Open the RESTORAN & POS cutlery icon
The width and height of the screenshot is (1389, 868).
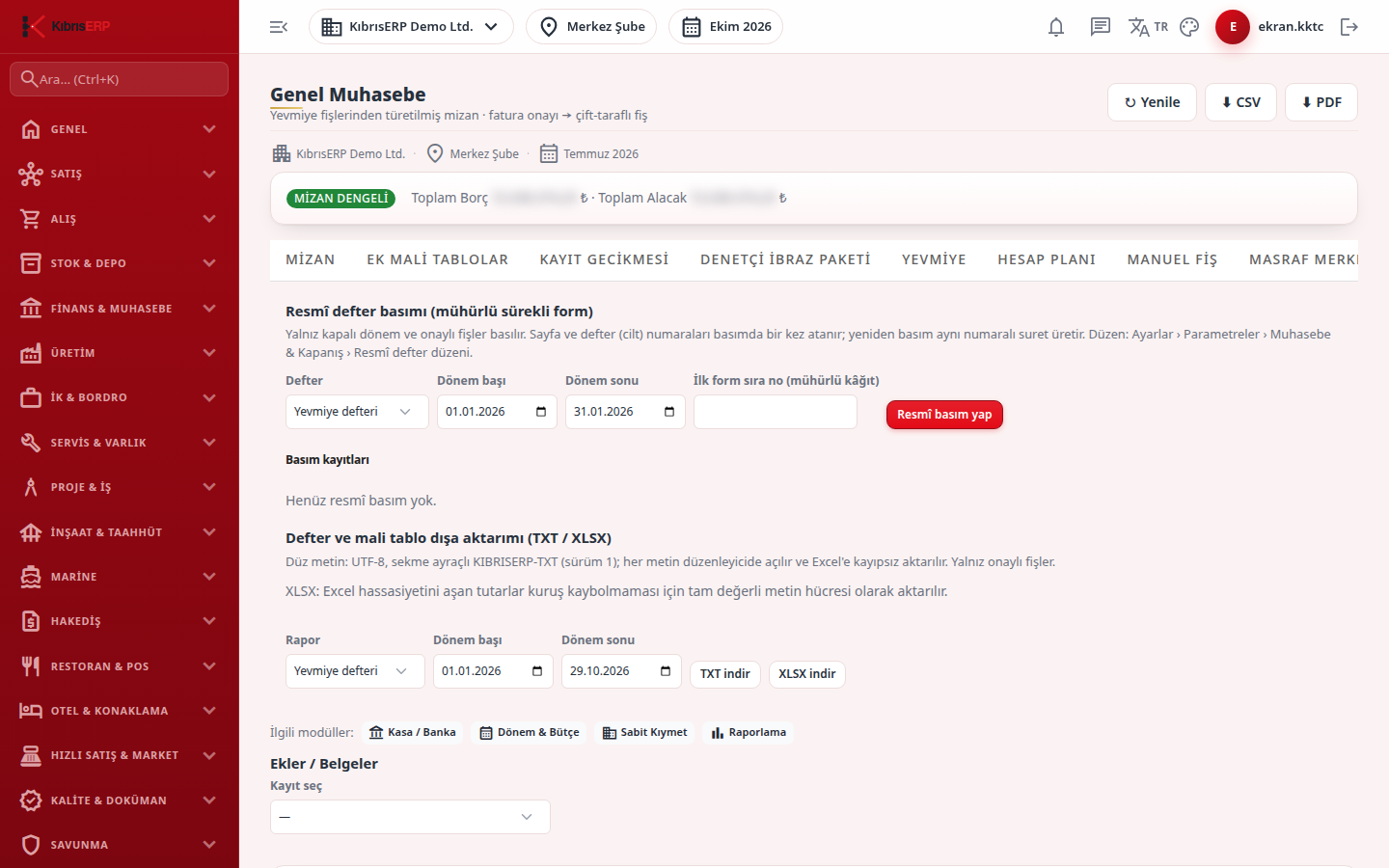point(31,666)
